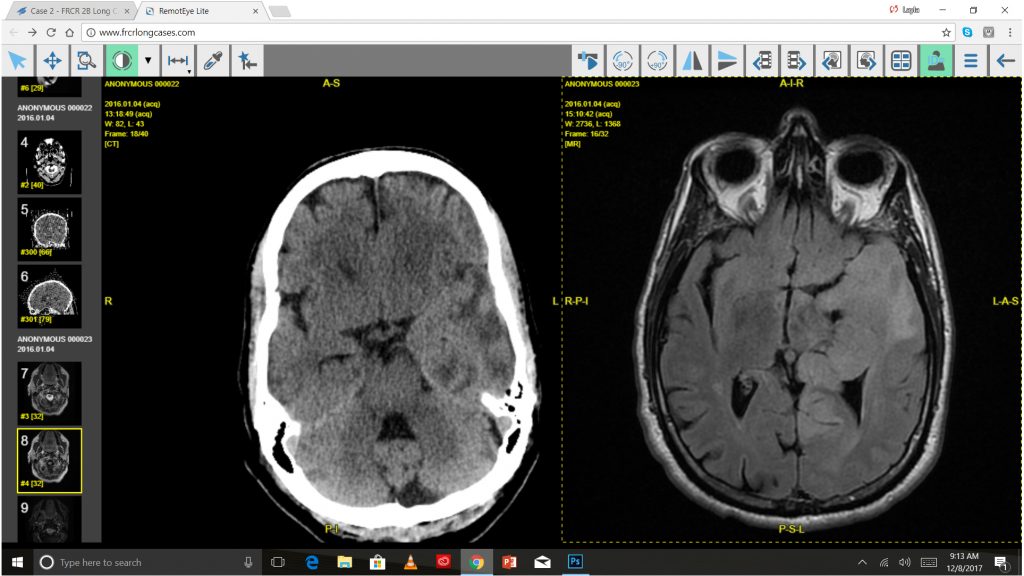
Task: Rotate the image 90° counter-clockwise
Action: [x=623, y=61]
